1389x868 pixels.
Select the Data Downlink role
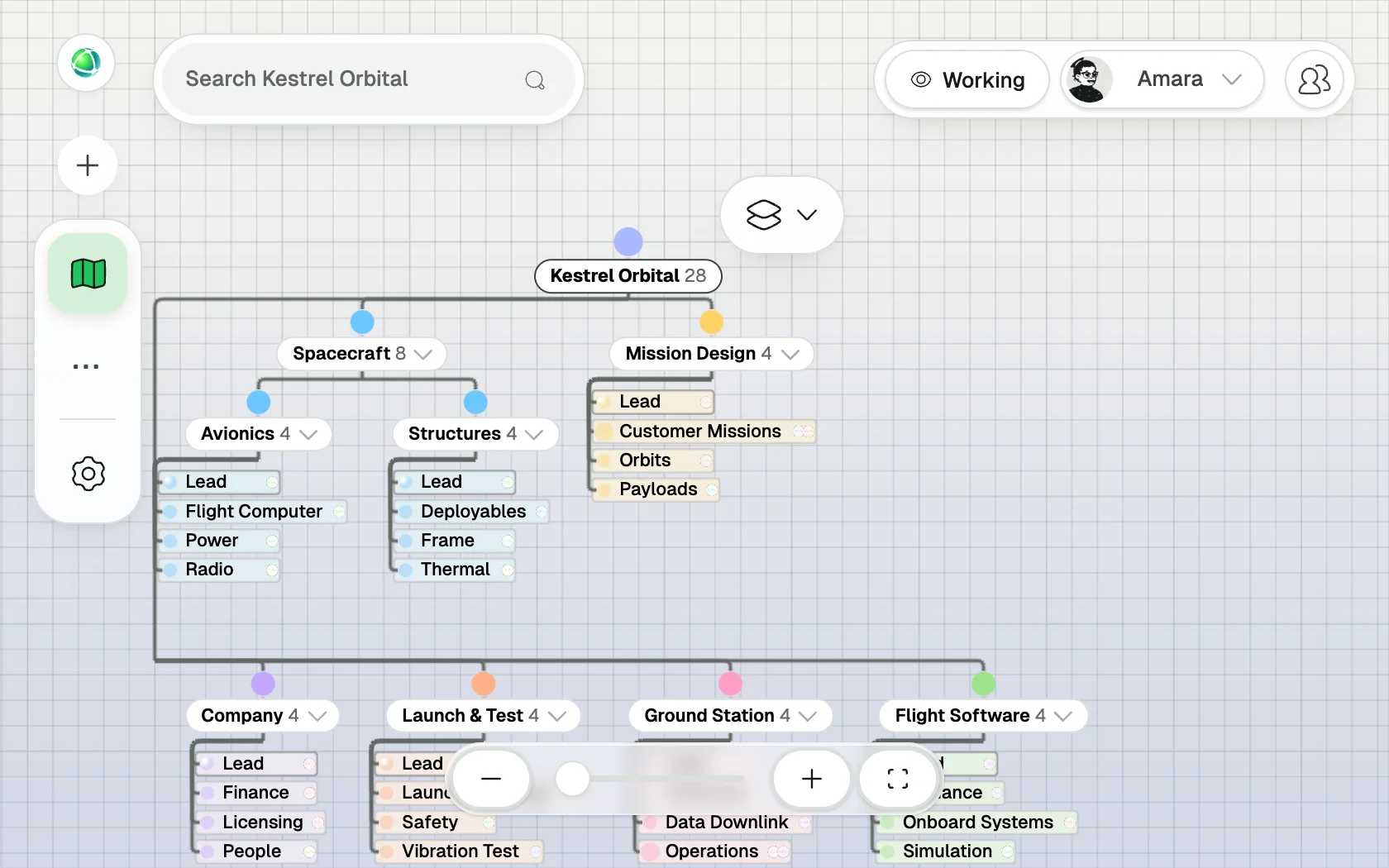pyautogui.click(x=727, y=823)
